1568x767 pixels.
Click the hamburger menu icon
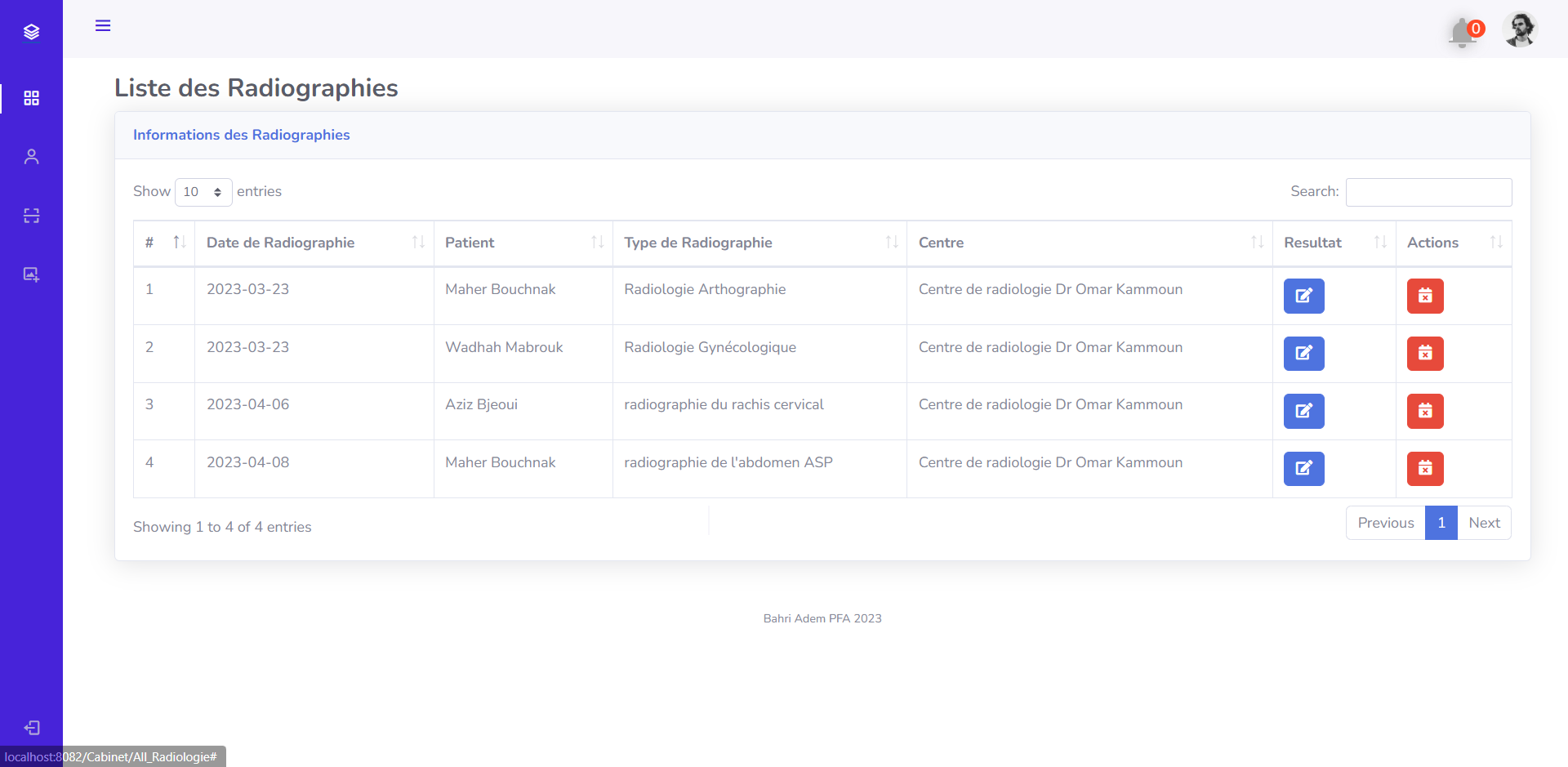pos(103,25)
